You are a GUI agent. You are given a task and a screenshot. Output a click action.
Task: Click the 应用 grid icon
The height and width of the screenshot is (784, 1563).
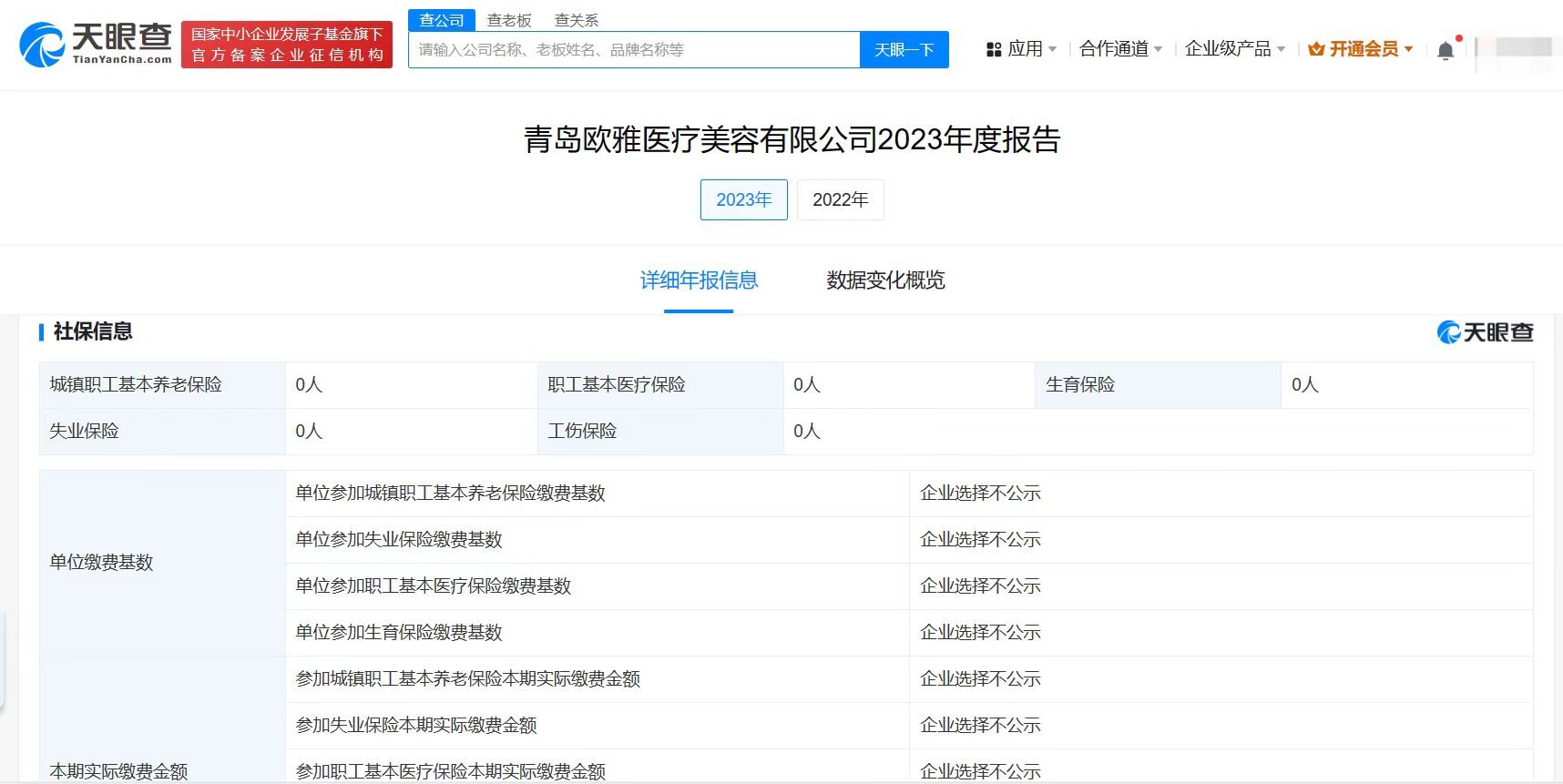(x=994, y=49)
